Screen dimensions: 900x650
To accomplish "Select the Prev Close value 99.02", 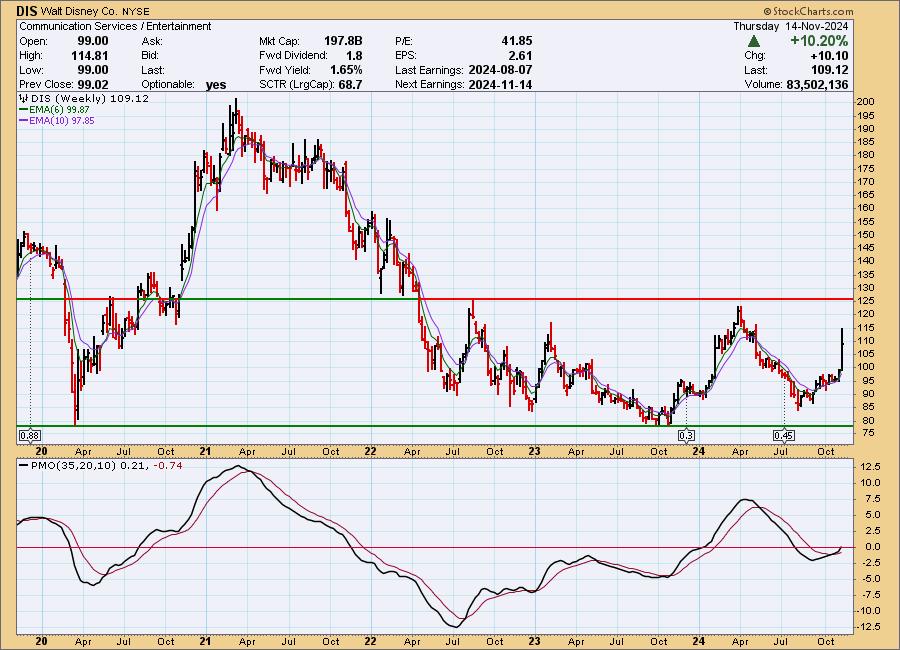I will click(x=93, y=84).
